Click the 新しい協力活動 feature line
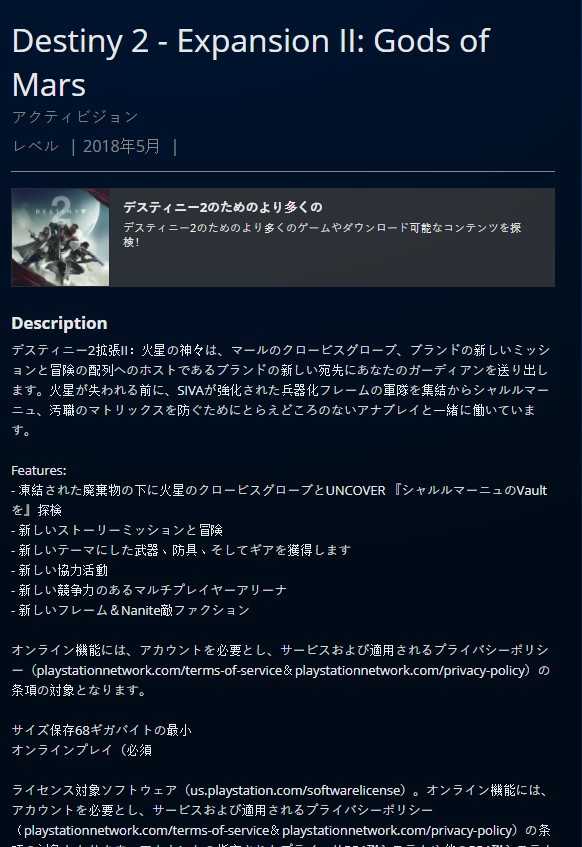This screenshot has width=582, height=847. tap(59, 570)
